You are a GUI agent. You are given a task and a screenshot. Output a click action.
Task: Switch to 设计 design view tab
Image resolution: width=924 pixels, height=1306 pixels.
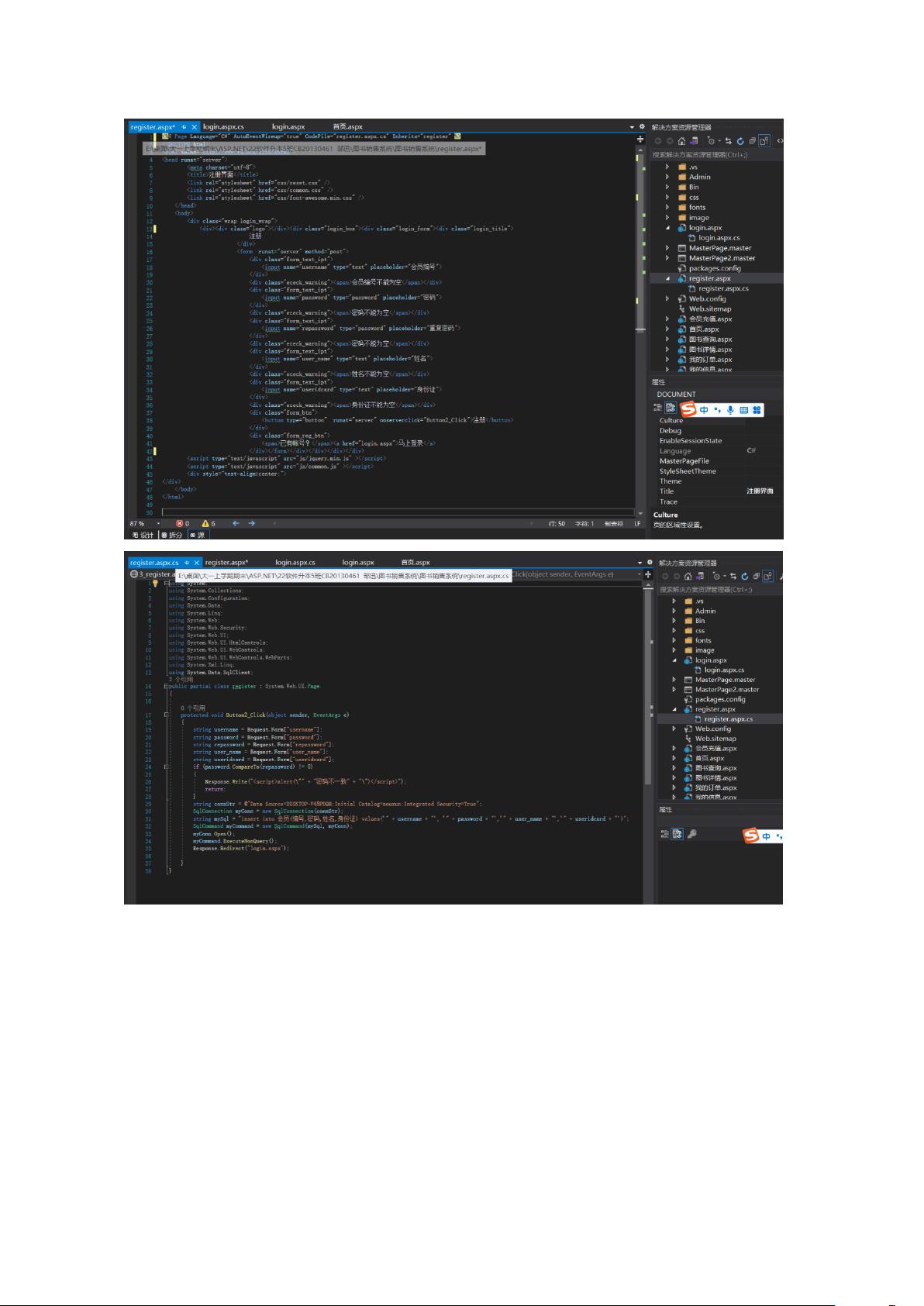coord(143,535)
